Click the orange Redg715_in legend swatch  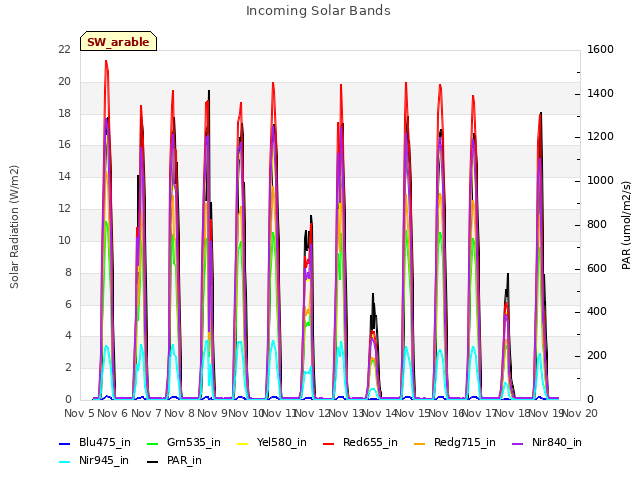420,444
